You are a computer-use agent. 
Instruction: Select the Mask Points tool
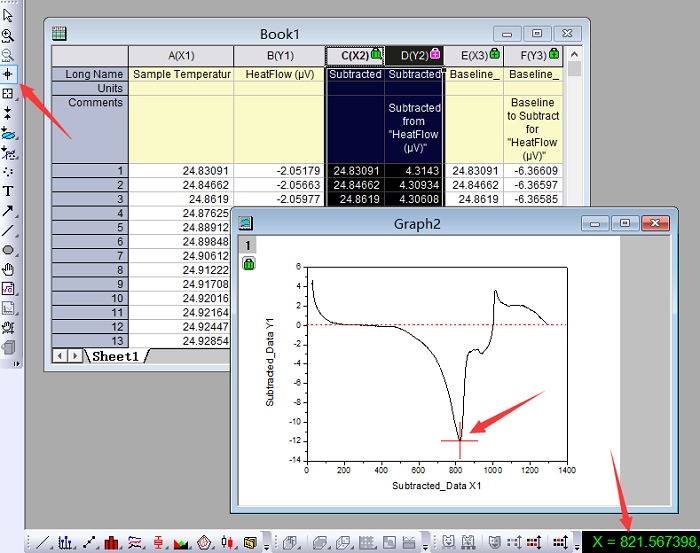tap(8, 153)
